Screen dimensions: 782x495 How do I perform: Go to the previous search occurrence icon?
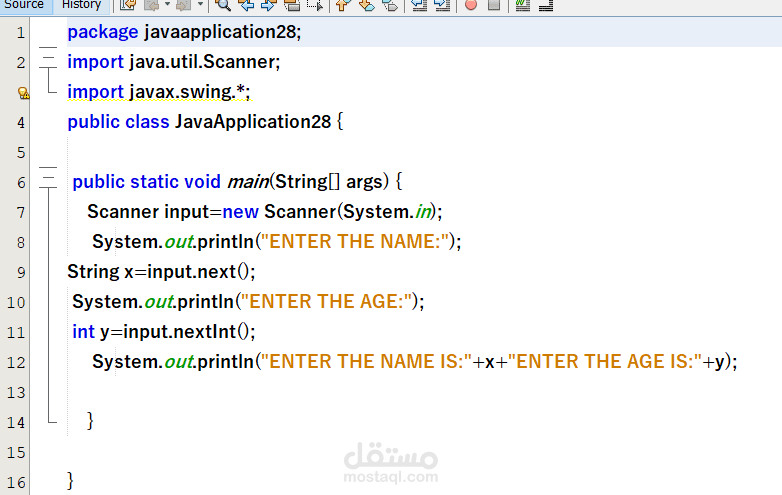pos(246,5)
